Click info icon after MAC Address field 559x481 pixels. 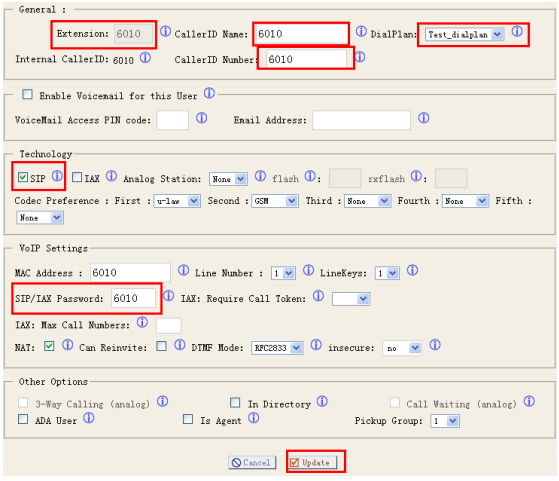pyautogui.click(x=183, y=270)
